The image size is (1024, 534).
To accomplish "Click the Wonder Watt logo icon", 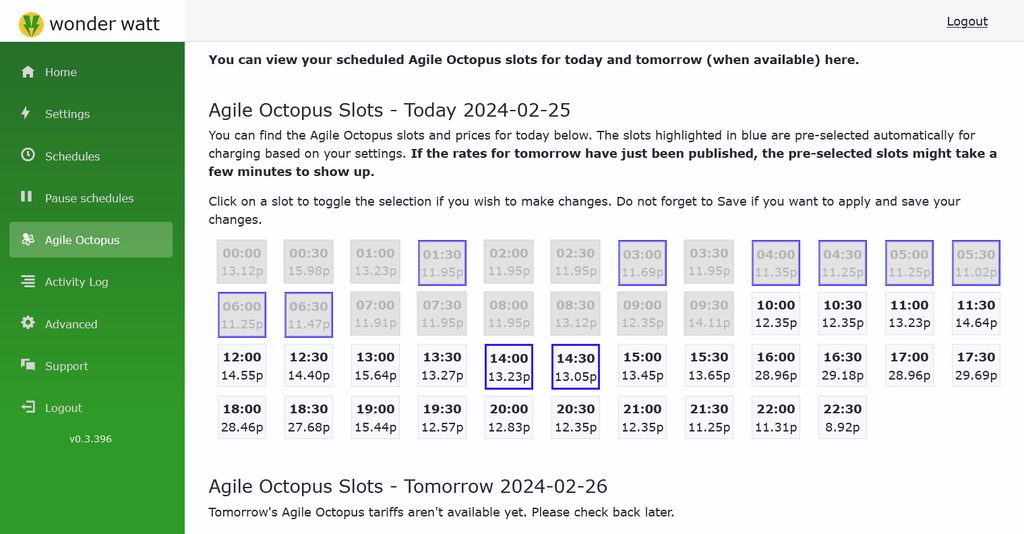I will [30, 24].
